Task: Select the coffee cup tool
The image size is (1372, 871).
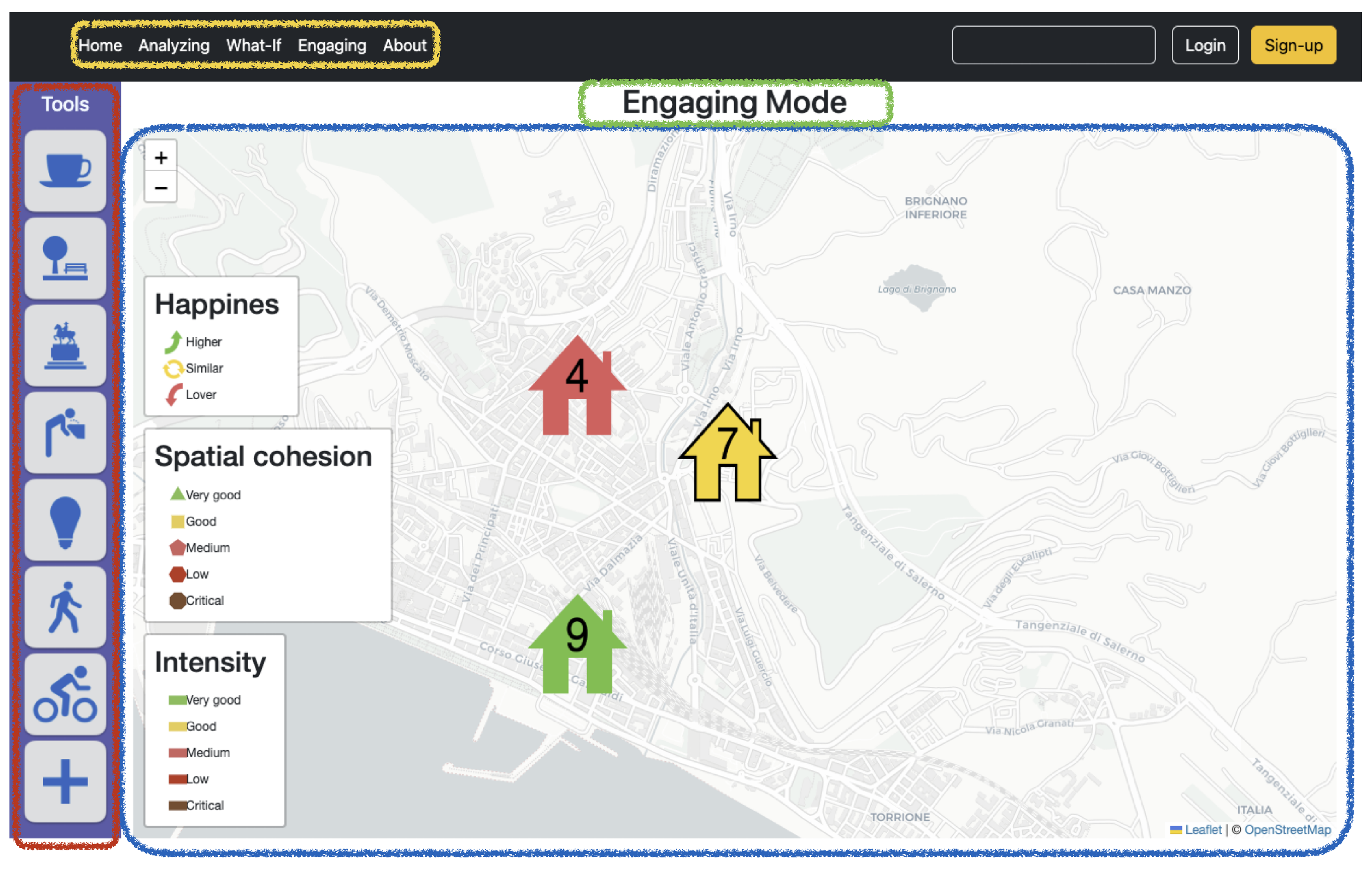Action: tap(65, 171)
